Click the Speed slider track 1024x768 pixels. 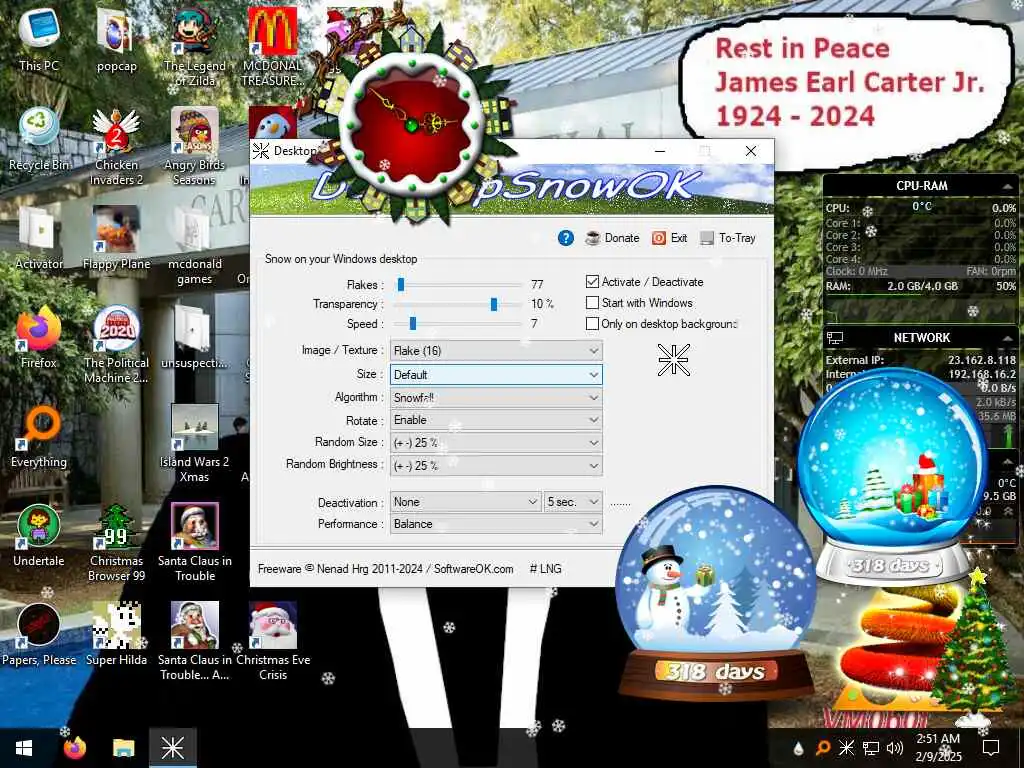[459, 324]
